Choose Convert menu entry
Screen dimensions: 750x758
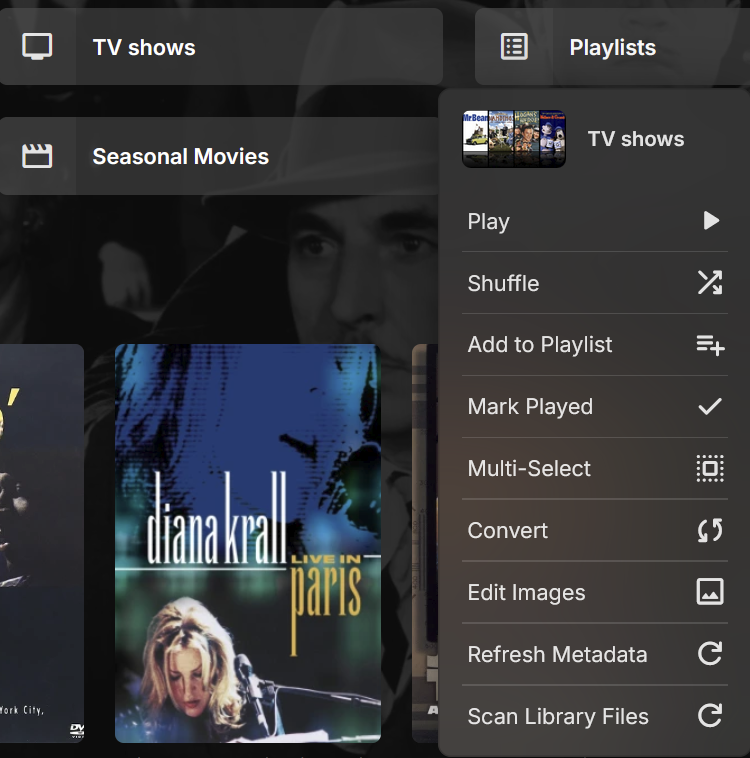pyautogui.click(x=595, y=530)
